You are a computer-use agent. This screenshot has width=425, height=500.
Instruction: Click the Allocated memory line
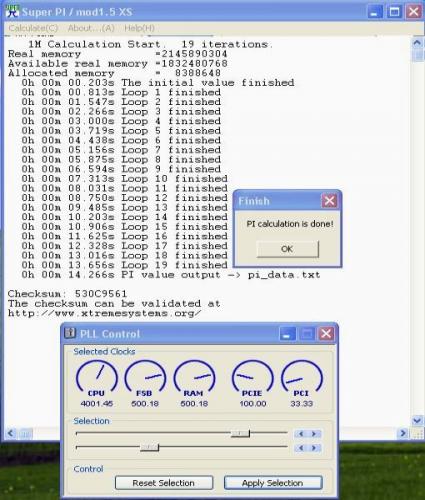[x=114, y=73]
